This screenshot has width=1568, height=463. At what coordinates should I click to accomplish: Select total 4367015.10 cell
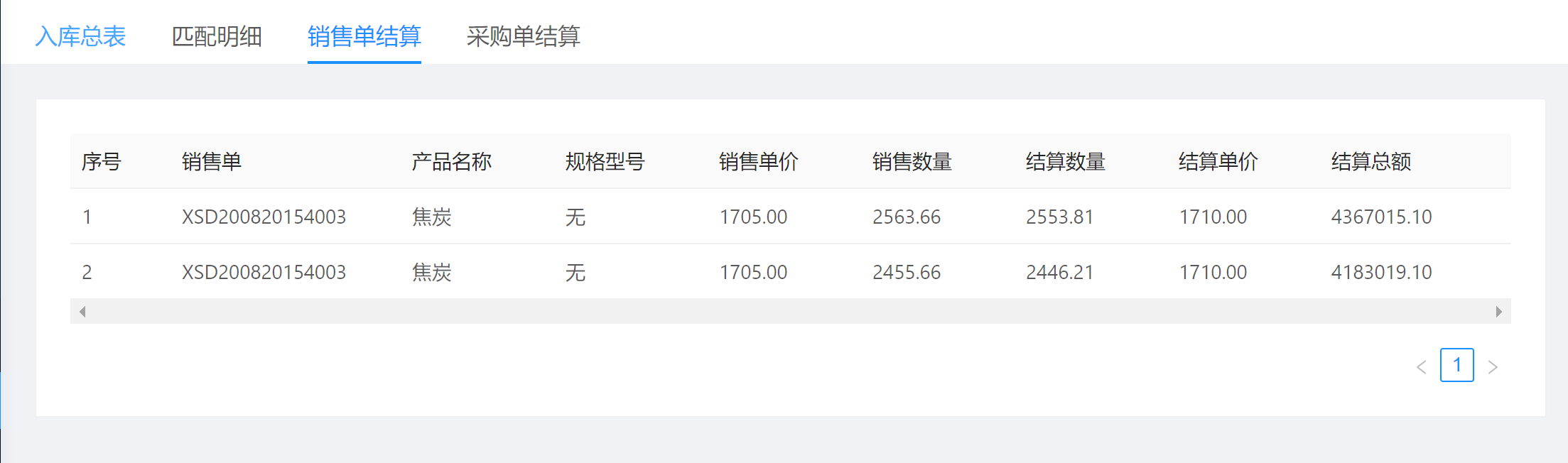[1381, 217]
